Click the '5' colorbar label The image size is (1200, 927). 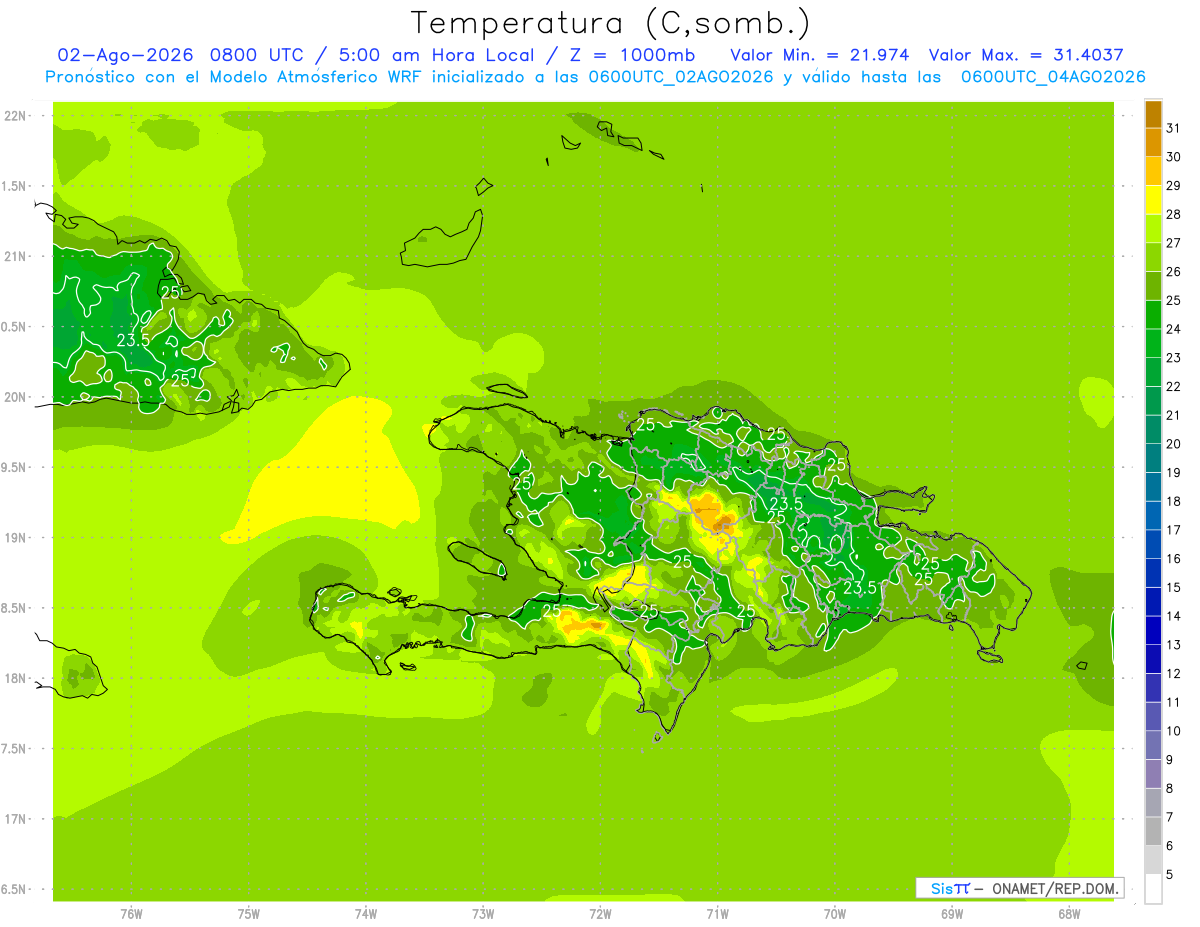1169,875
